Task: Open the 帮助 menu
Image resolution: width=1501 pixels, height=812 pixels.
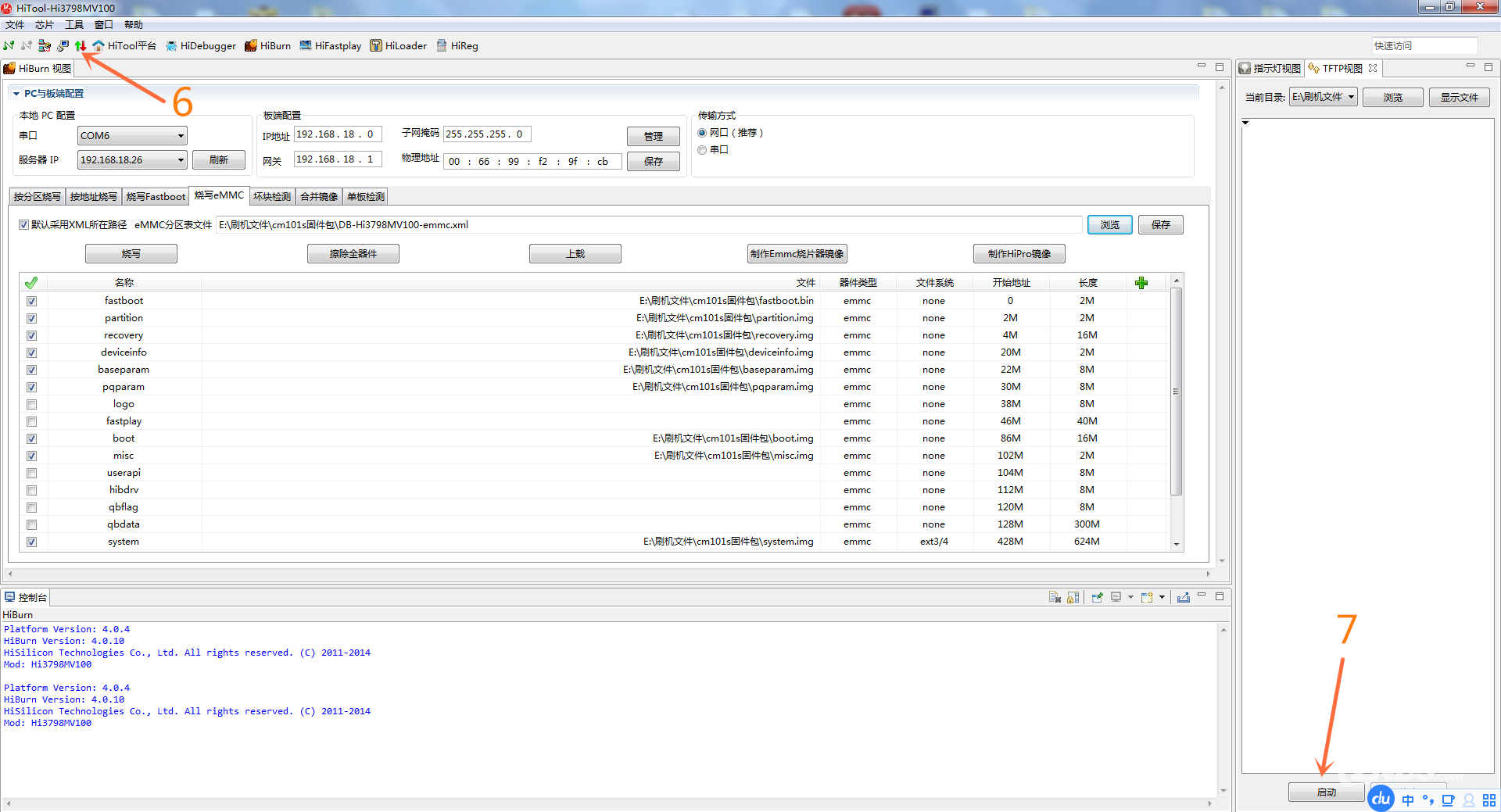Action: [134, 25]
